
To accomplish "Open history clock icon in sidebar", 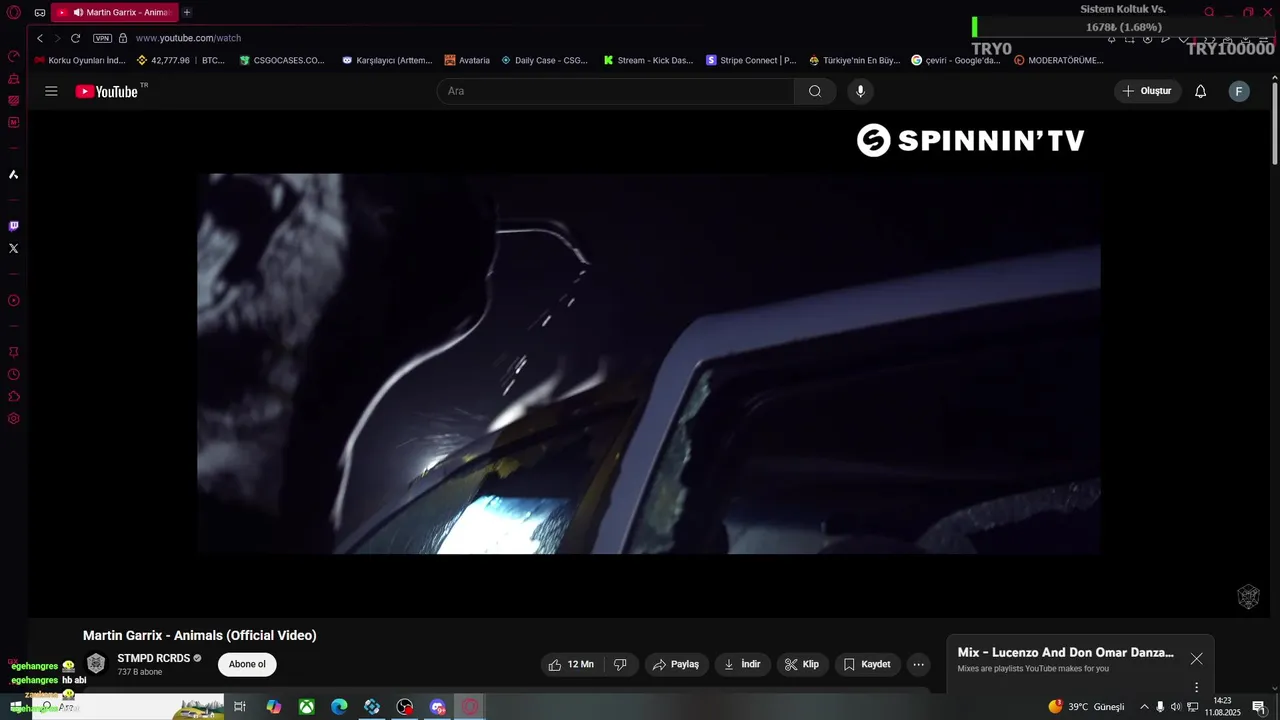I will point(14,374).
